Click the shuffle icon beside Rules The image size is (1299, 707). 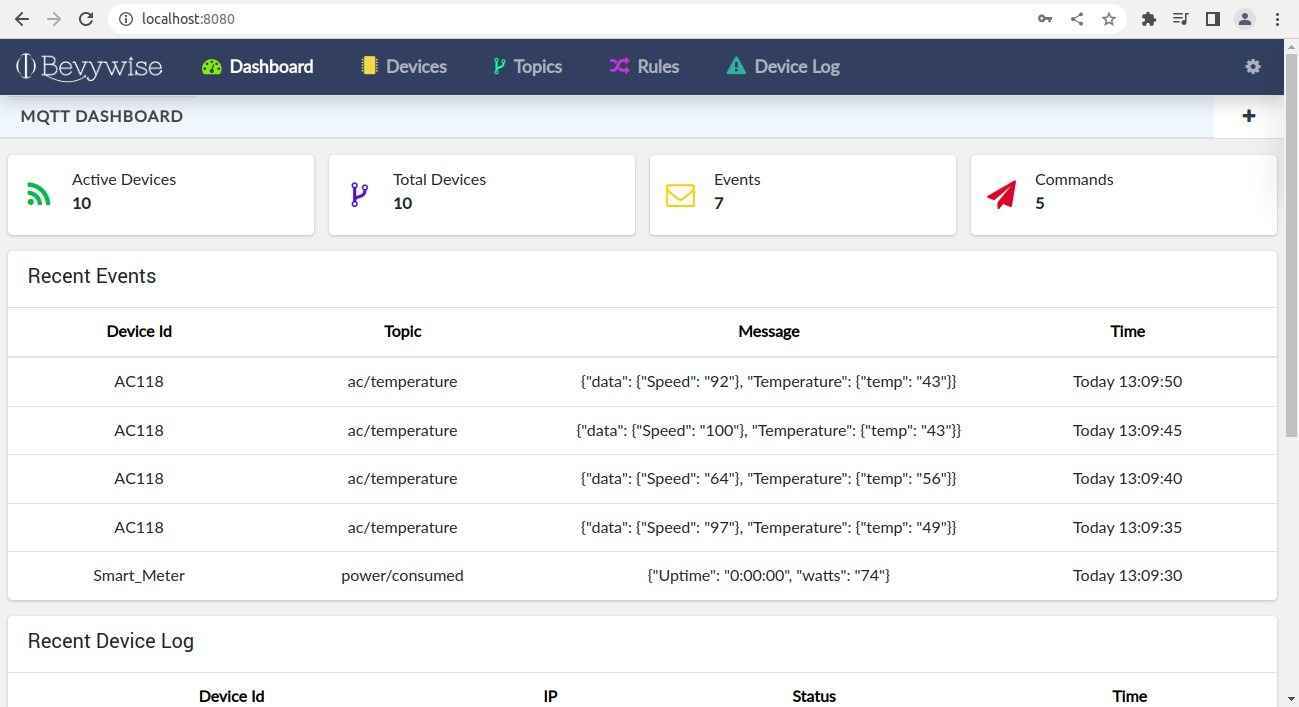pos(617,66)
